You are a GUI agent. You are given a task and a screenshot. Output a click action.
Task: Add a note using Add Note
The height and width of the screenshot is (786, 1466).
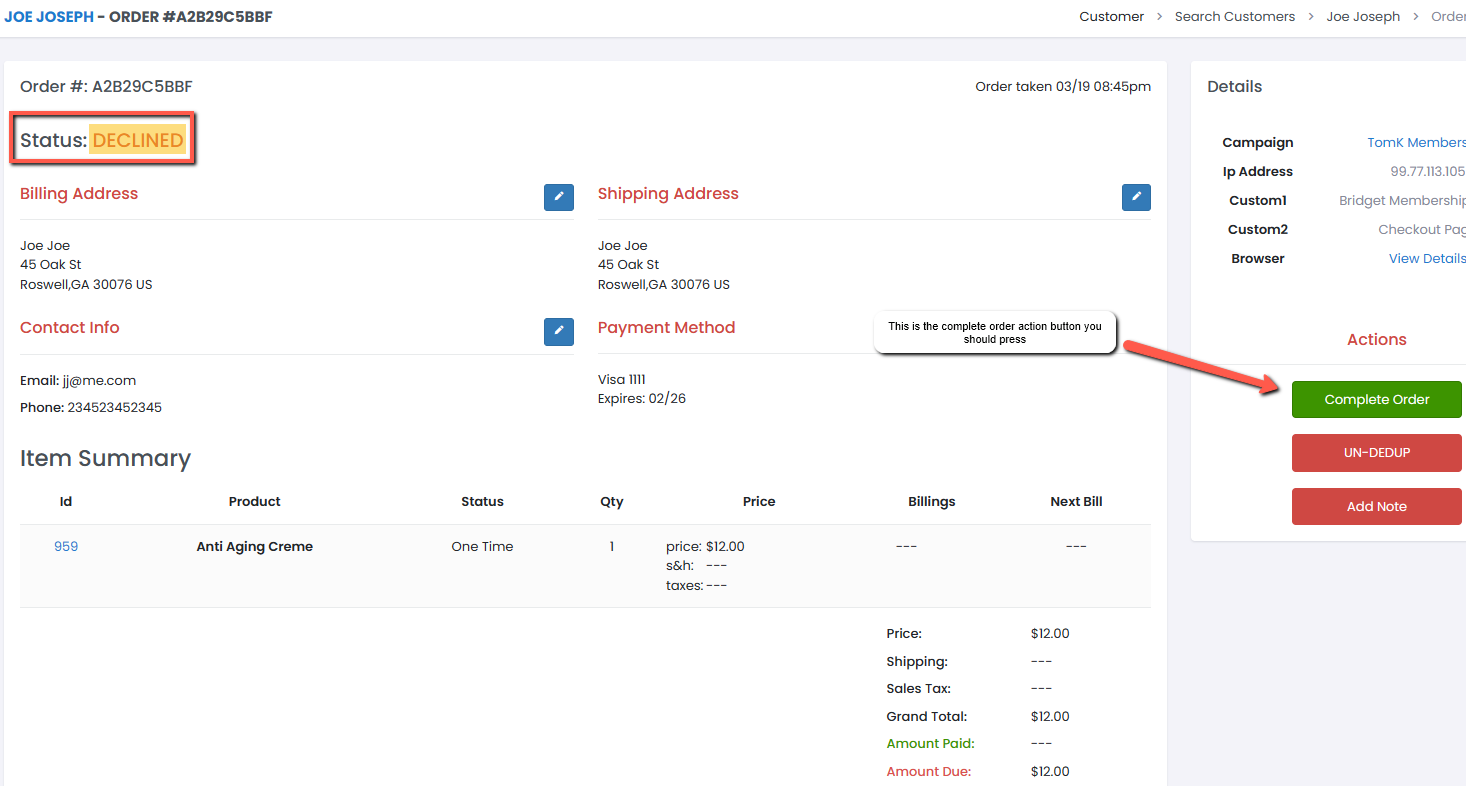(1376, 507)
